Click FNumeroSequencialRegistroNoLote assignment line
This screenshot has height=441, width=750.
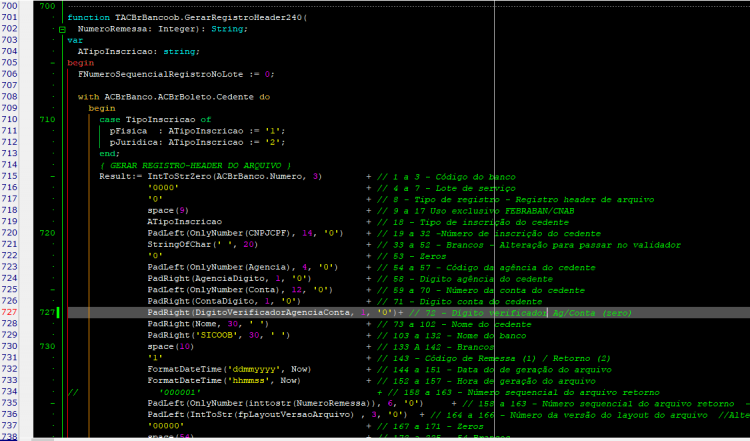coord(176,75)
